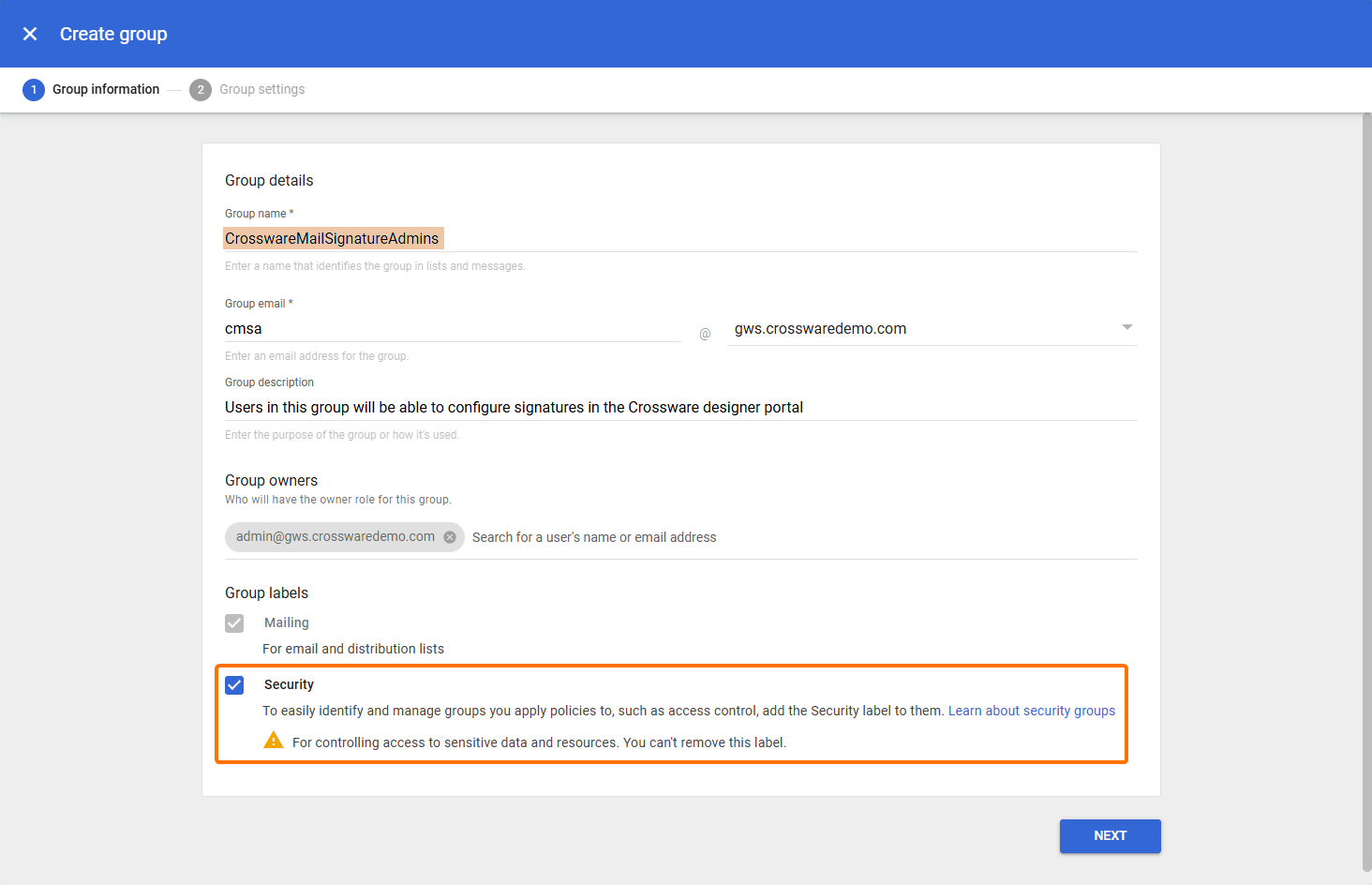1372x885 pixels.
Task: Click the yellow warning triangle icon
Action: click(274, 741)
